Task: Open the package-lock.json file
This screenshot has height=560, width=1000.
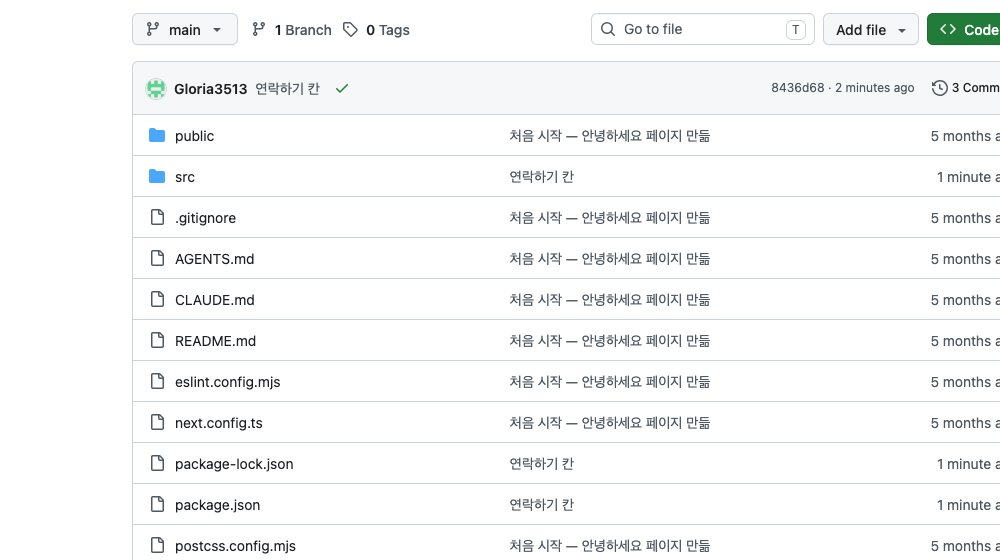Action: coord(234,464)
